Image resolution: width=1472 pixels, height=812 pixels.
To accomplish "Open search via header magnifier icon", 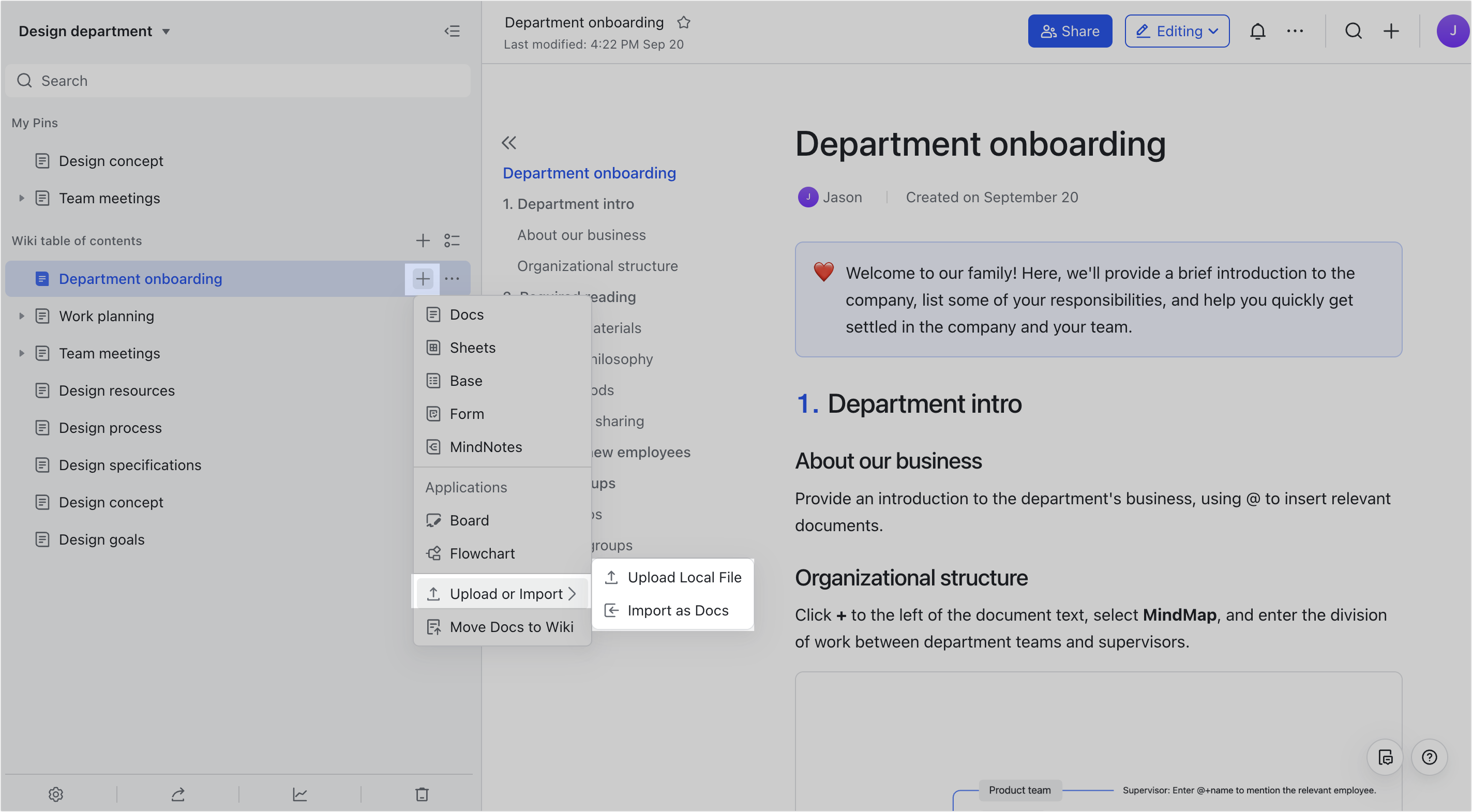I will [1353, 31].
